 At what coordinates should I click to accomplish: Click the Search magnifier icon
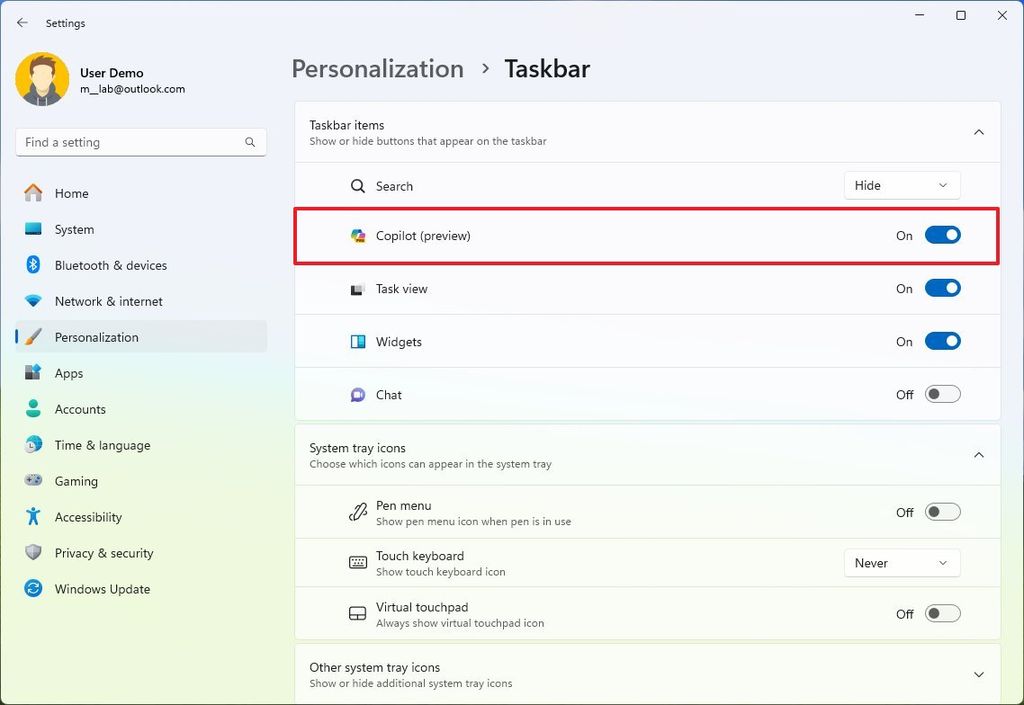[357, 185]
